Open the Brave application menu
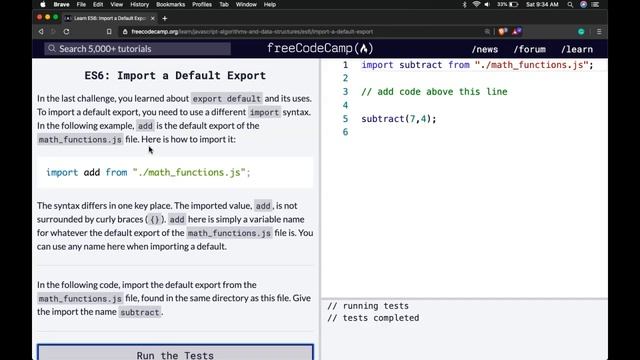This screenshot has height=360, width=640. coord(61,4)
